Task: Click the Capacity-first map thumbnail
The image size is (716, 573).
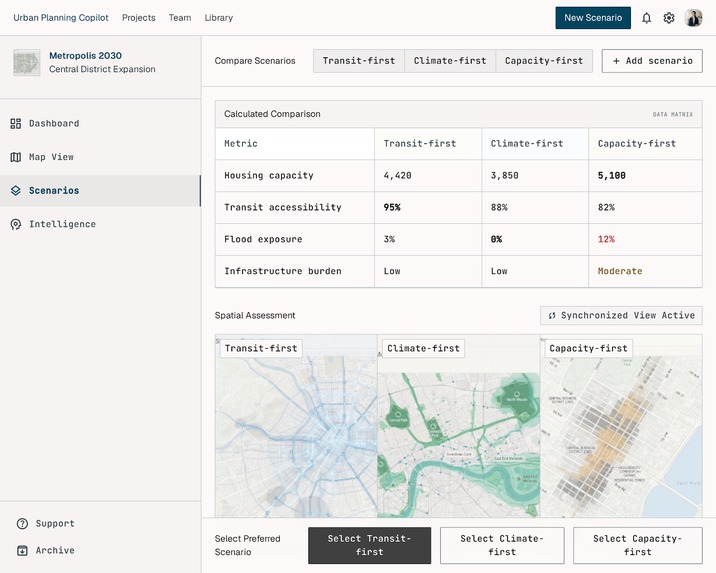Action: [621, 426]
